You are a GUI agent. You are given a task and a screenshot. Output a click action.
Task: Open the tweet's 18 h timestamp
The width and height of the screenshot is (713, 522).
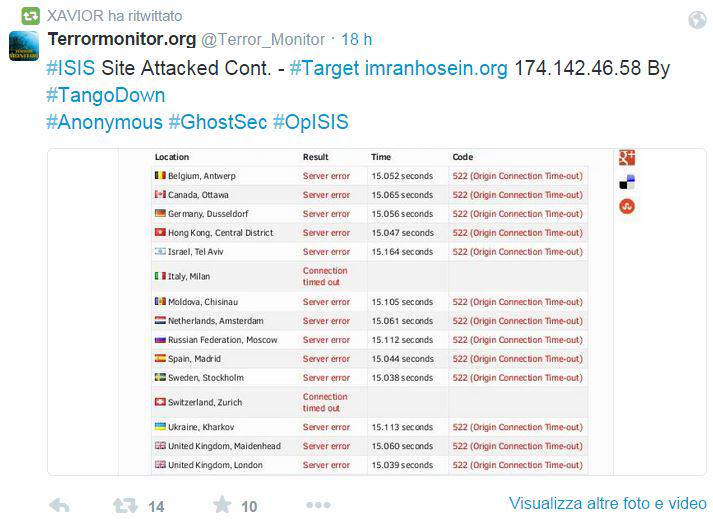[357, 40]
